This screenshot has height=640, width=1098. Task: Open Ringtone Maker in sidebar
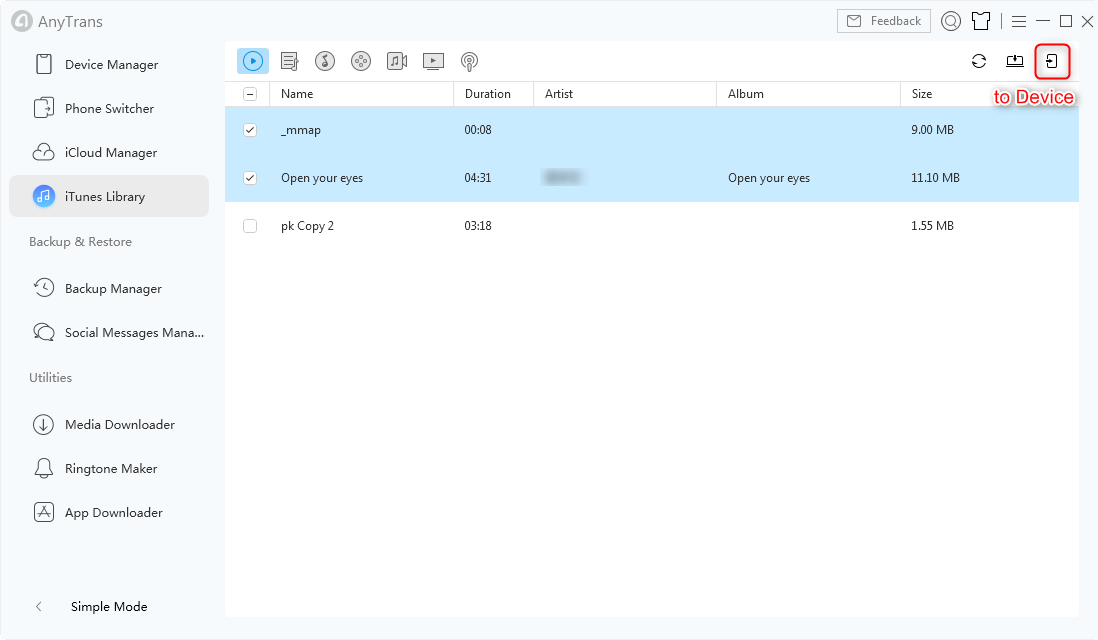pos(109,468)
